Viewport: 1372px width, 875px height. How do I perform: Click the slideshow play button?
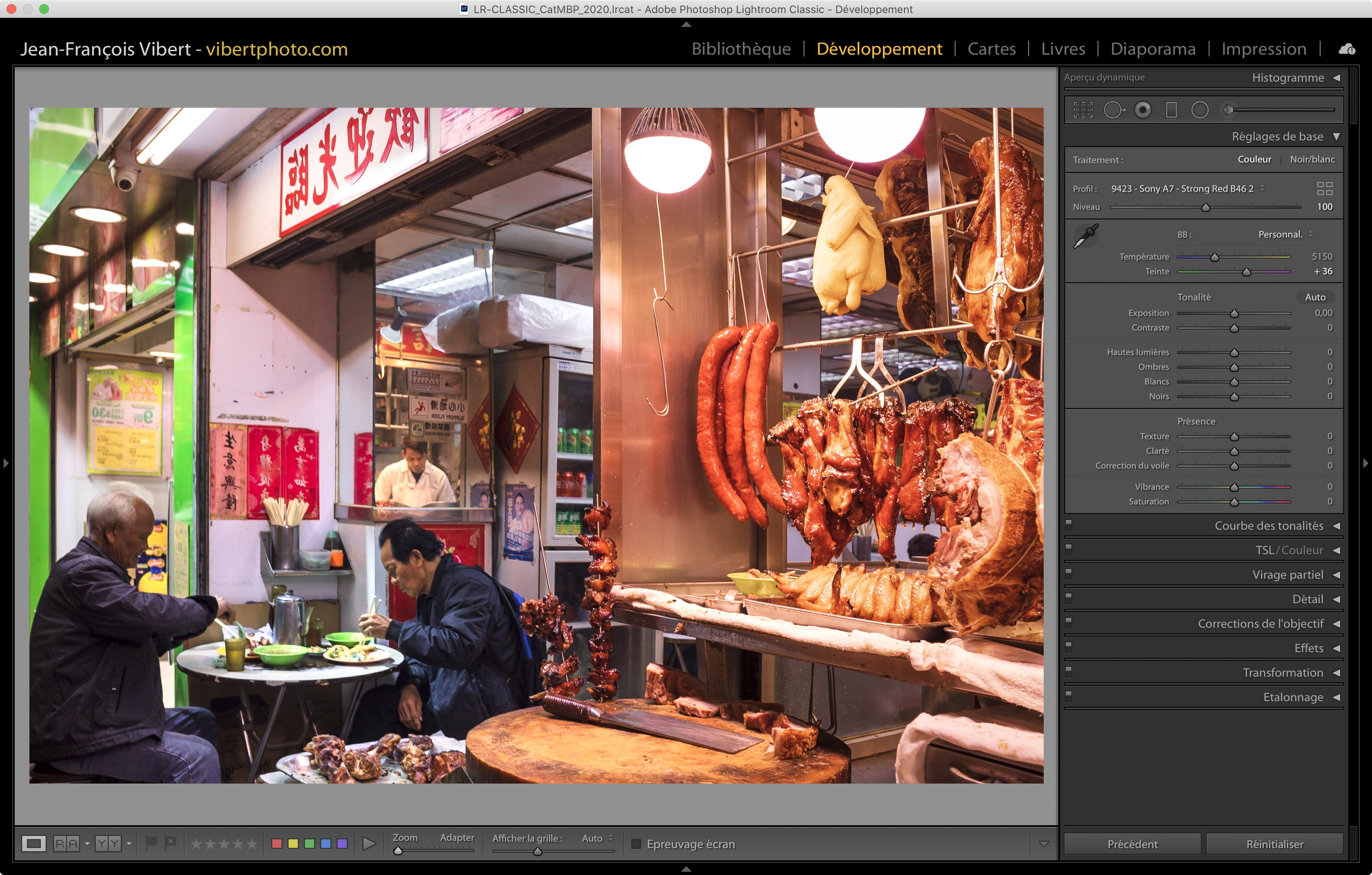click(x=369, y=844)
